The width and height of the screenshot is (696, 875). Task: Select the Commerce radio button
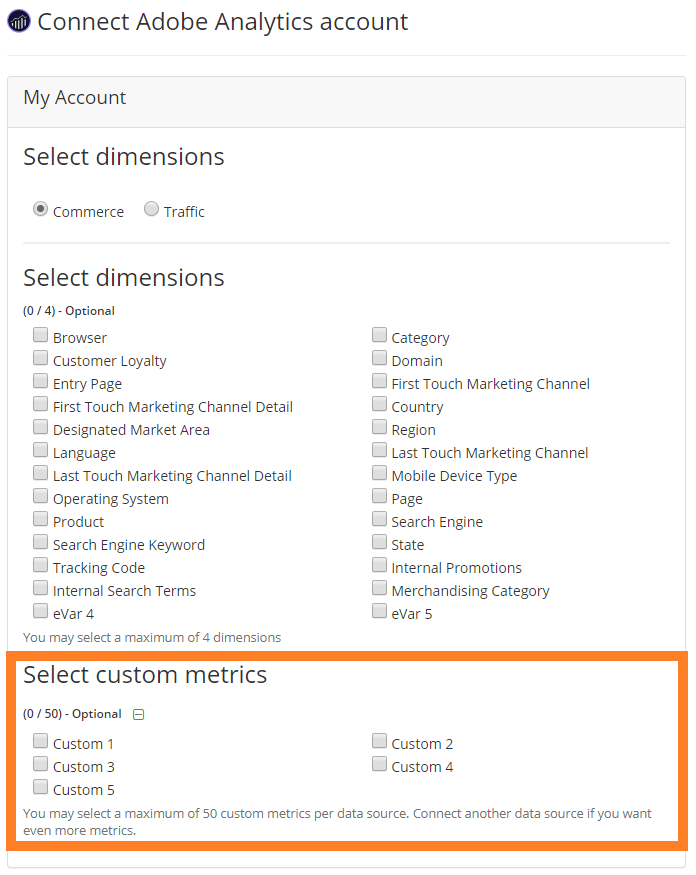[40, 210]
